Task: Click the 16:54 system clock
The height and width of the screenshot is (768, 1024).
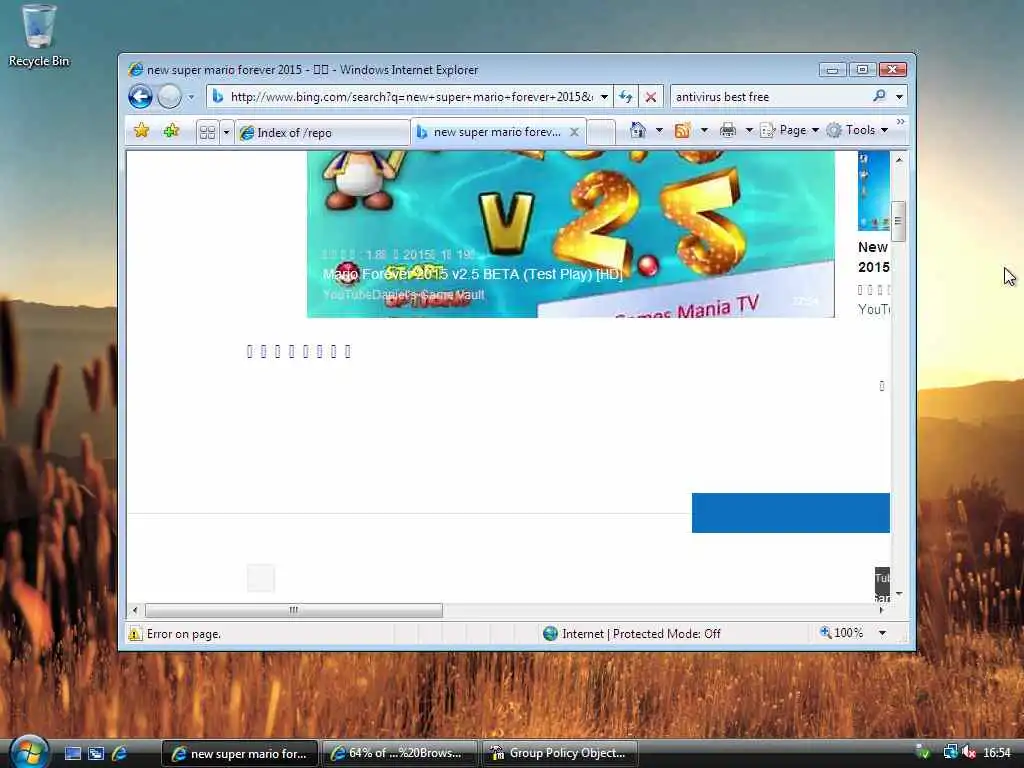Action: click(997, 753)
